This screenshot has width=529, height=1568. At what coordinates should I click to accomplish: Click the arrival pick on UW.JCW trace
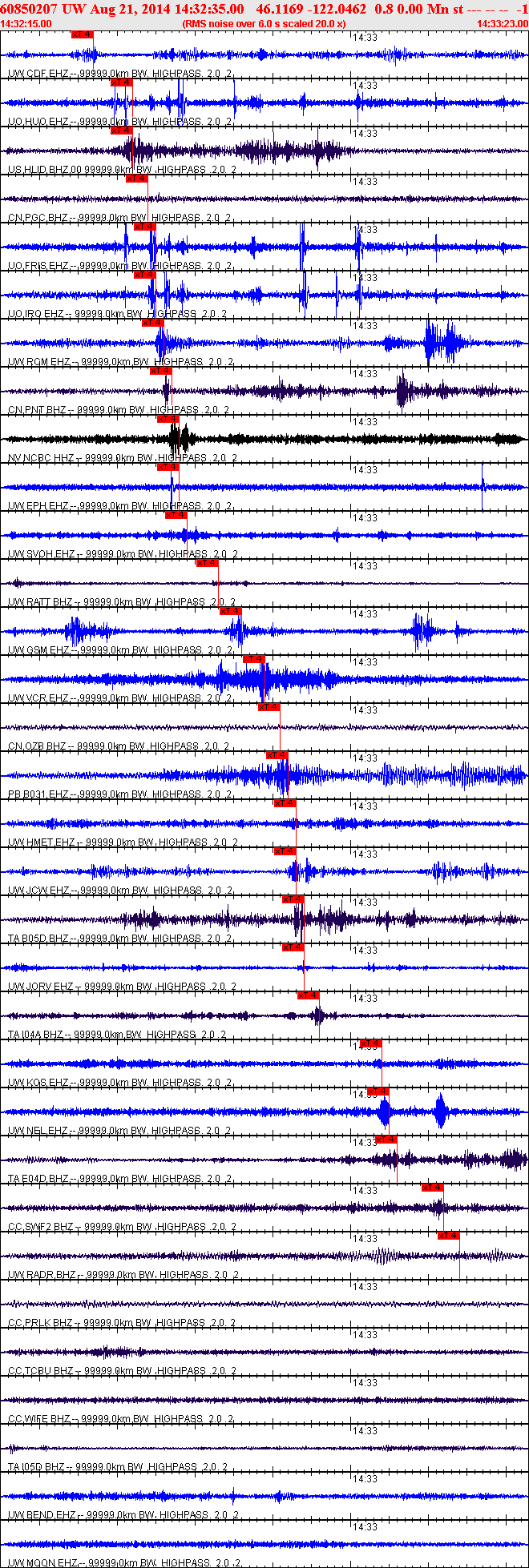pyautogui.click(x=285, y=851)
